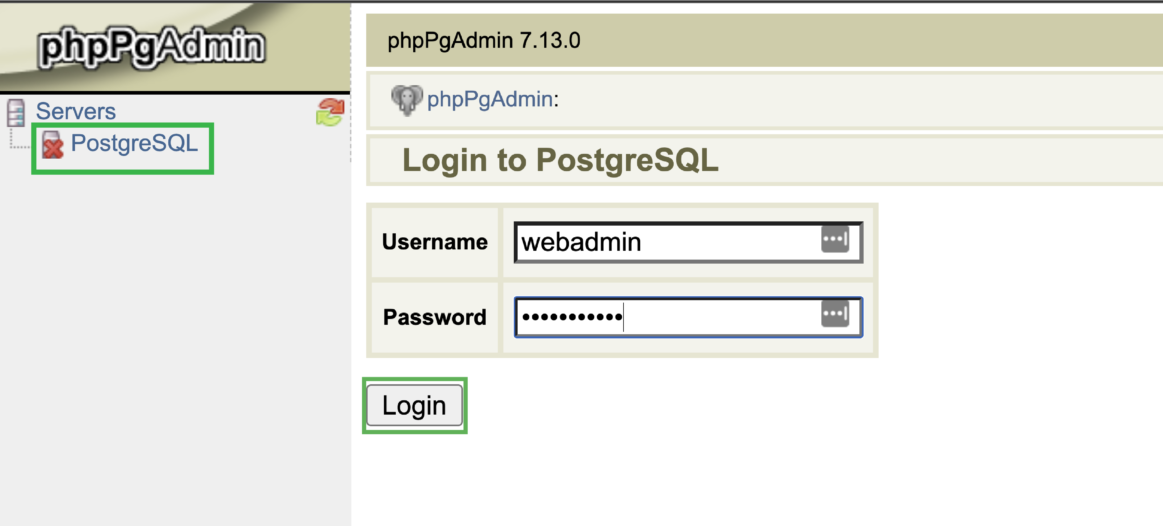Click the Login to PostgreSQL heading
The image size is (1163, 526).
(560, 160)
